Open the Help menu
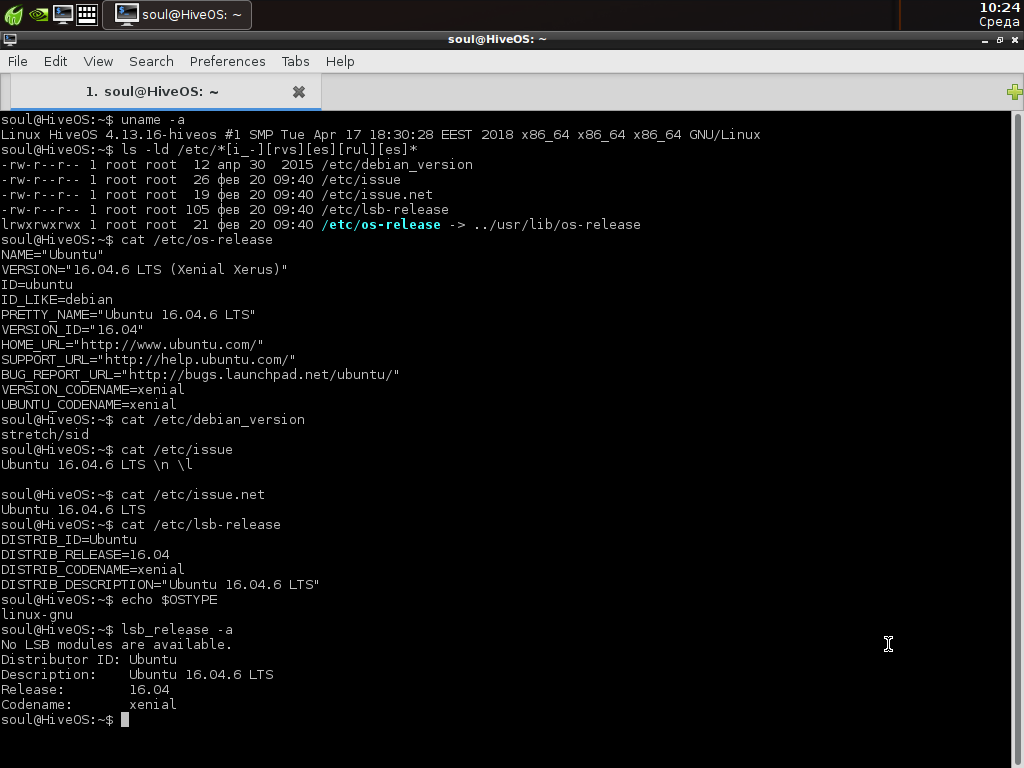The height and width of the screenshot is (768, 1024). (340, 61)
